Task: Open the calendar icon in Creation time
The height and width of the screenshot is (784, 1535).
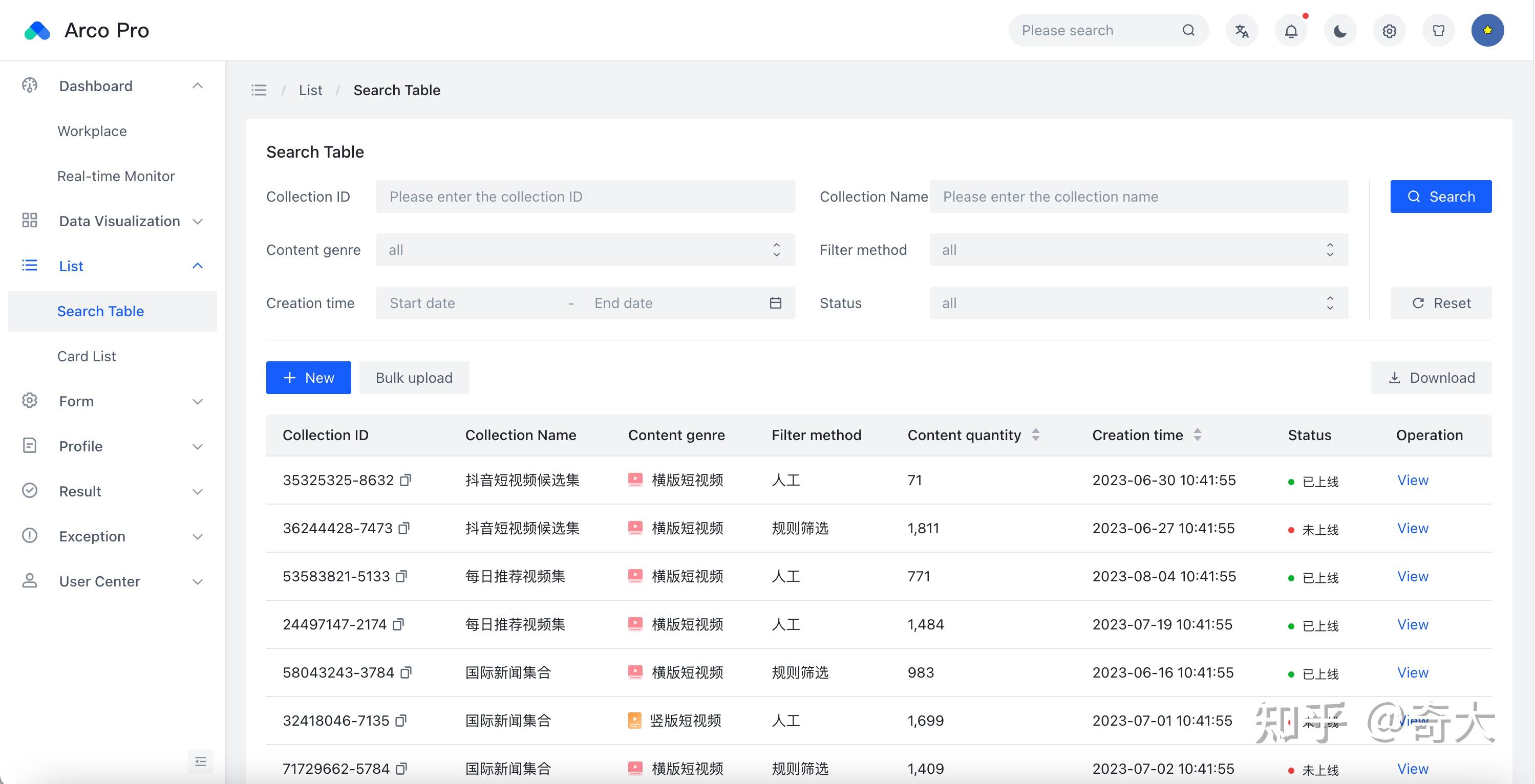Action: (775, 303)
